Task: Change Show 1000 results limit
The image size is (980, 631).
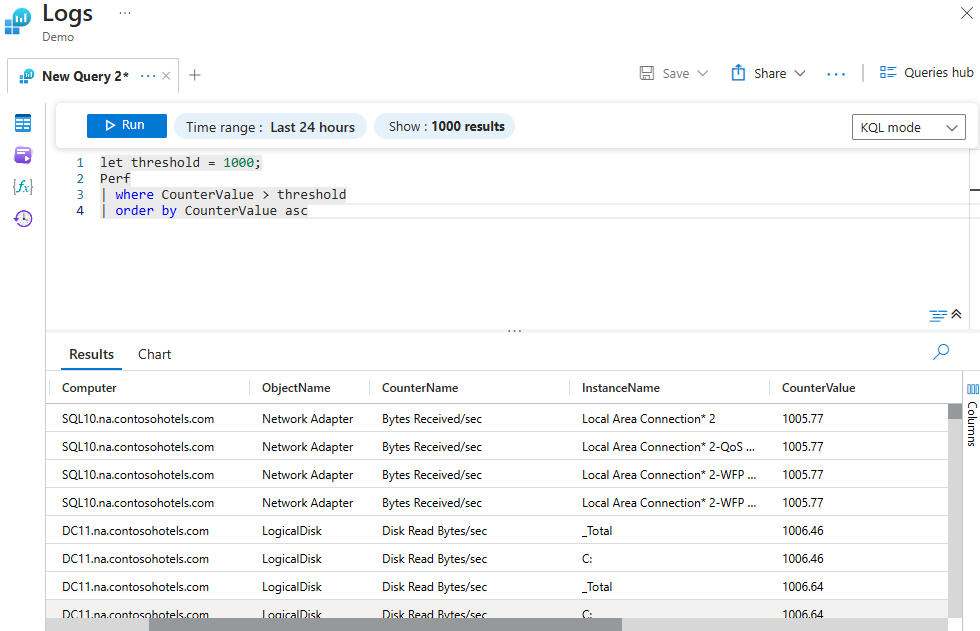Action: click(446, 126)
